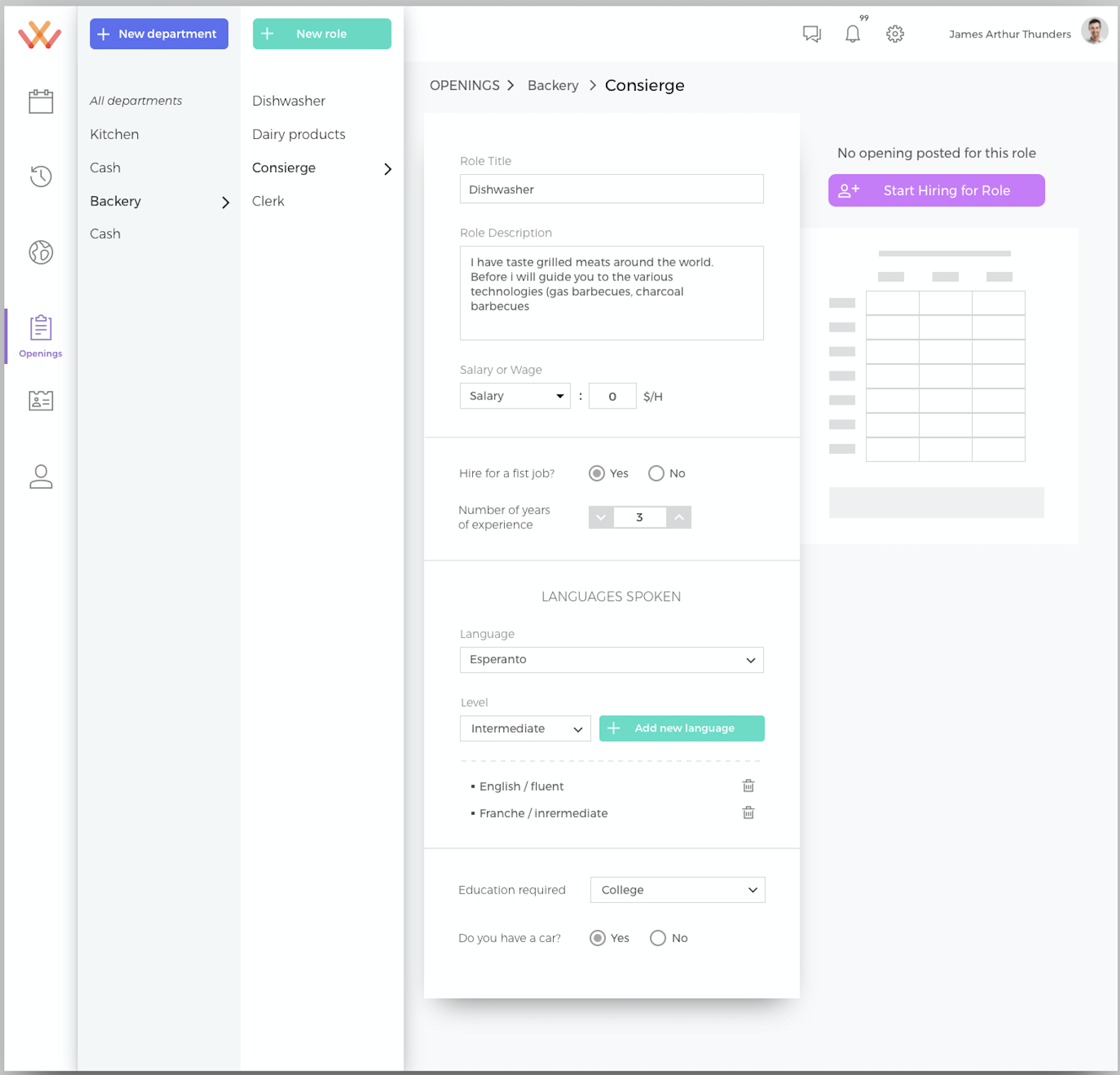Delete the Franche language entry
The image size is (1120, 1075).
click(748, 812)
